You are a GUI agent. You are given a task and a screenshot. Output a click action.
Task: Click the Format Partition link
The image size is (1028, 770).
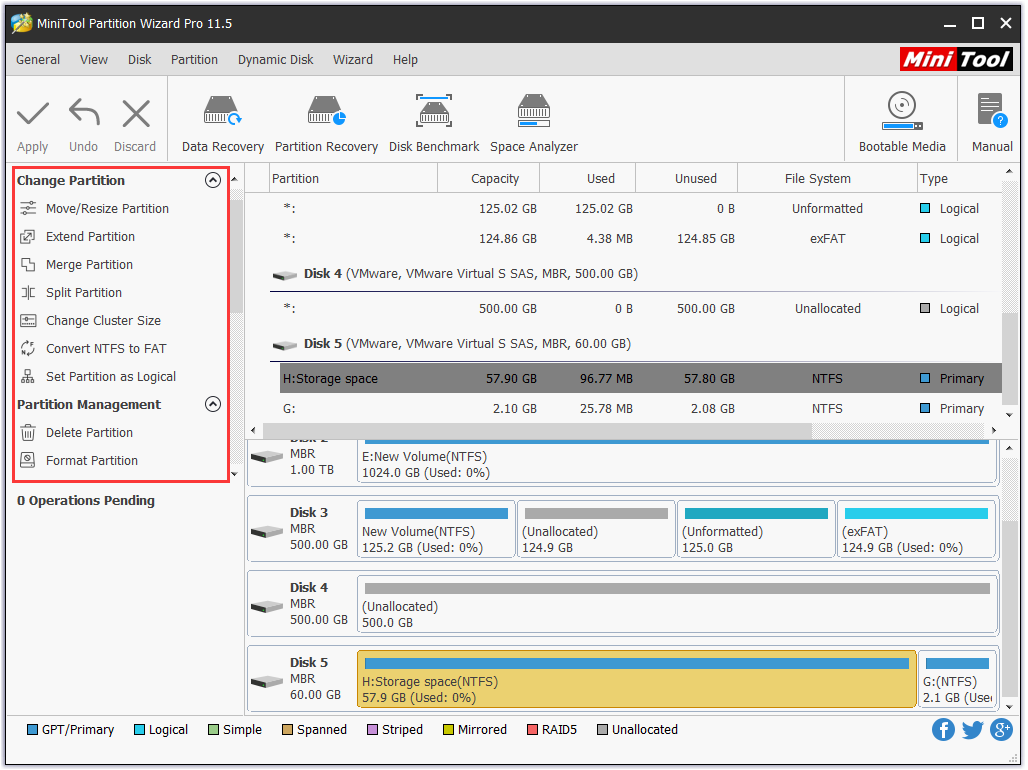point(92,460)
